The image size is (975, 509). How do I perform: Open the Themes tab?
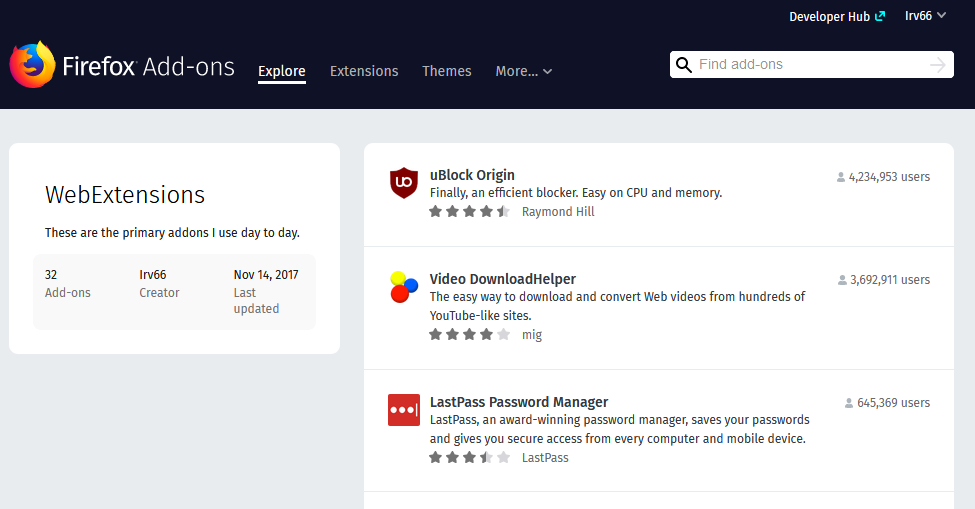pyautogui.click(x=446, y=71)
